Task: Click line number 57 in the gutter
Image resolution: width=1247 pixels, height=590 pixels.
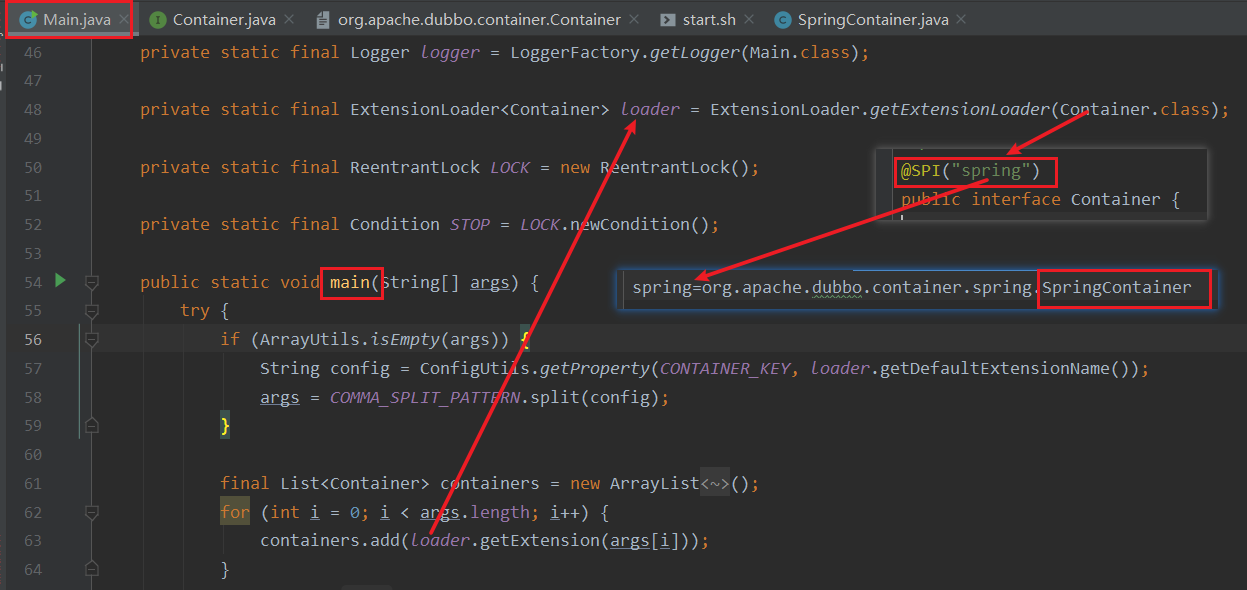Action: 32,368
